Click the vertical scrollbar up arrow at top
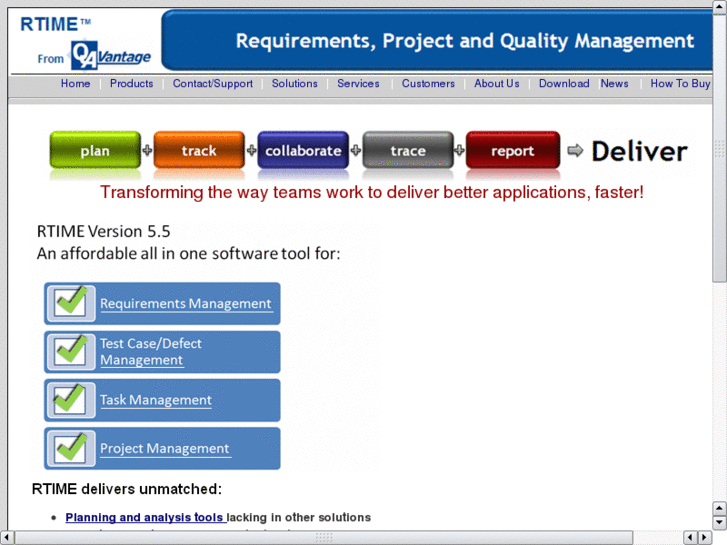Screen dimensions: 727x545 [x=720, y=8]
